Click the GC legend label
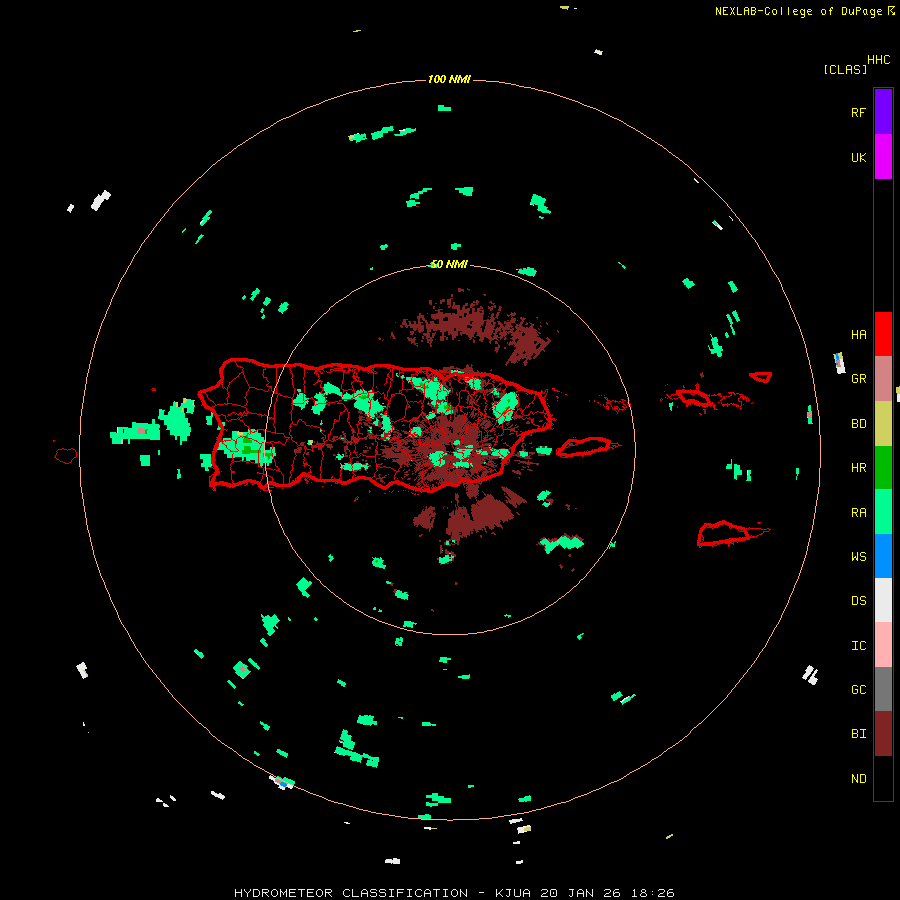900x900 pixels. pos(858,690)
